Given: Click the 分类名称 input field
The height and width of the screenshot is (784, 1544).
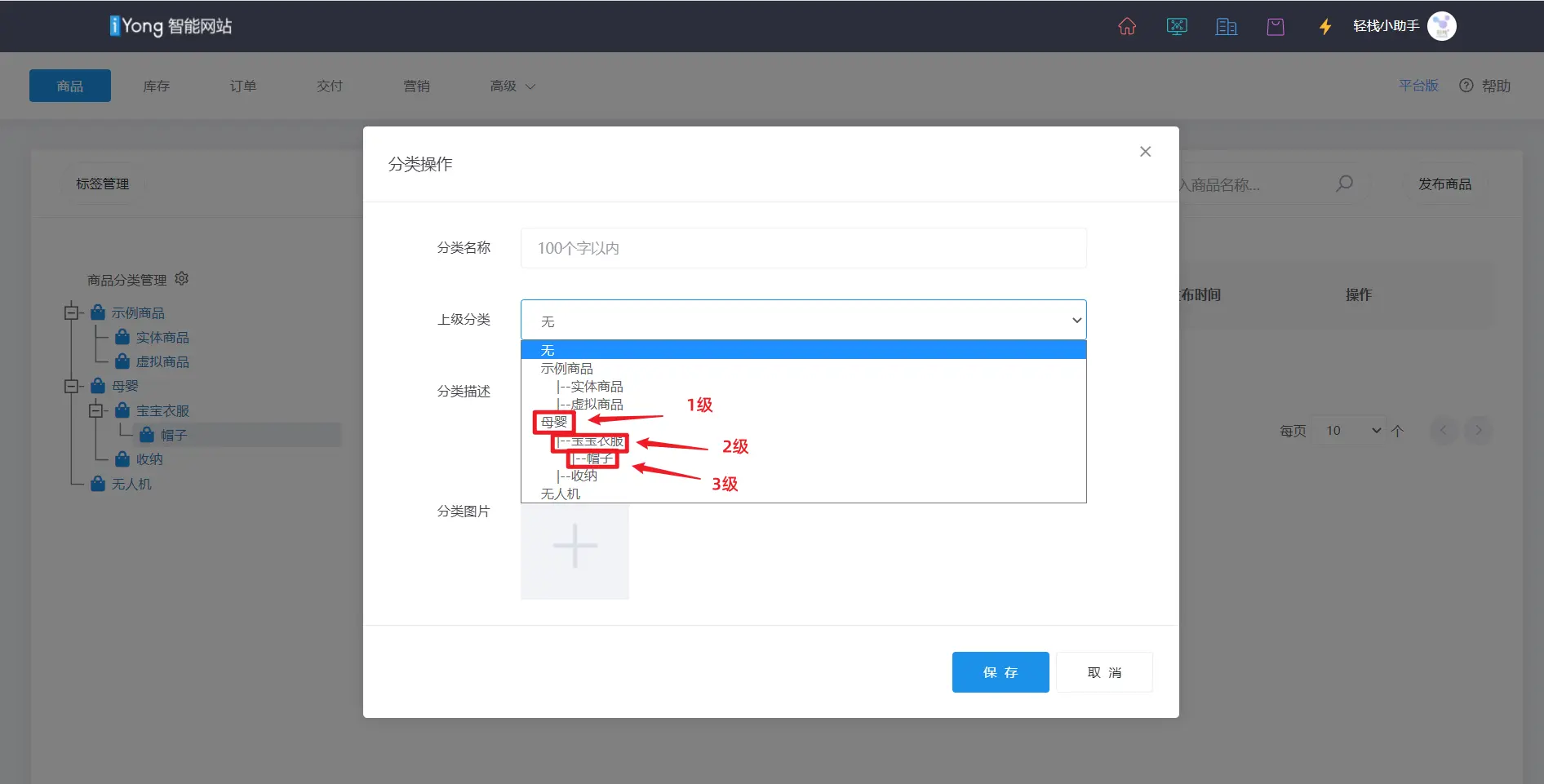Looking at the screenshot, I should [803, 248].
